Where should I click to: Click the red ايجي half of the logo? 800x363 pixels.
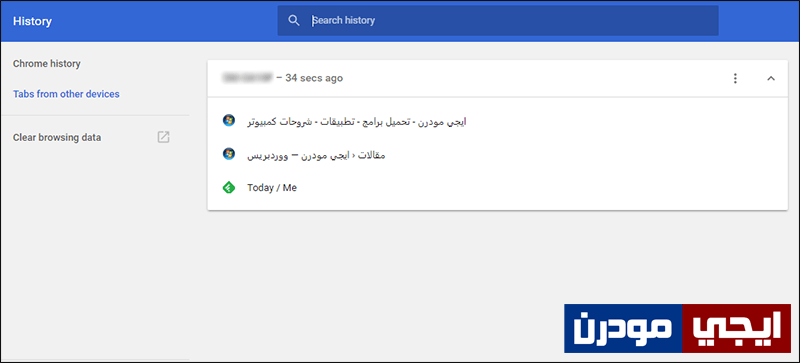pos(737,328)
